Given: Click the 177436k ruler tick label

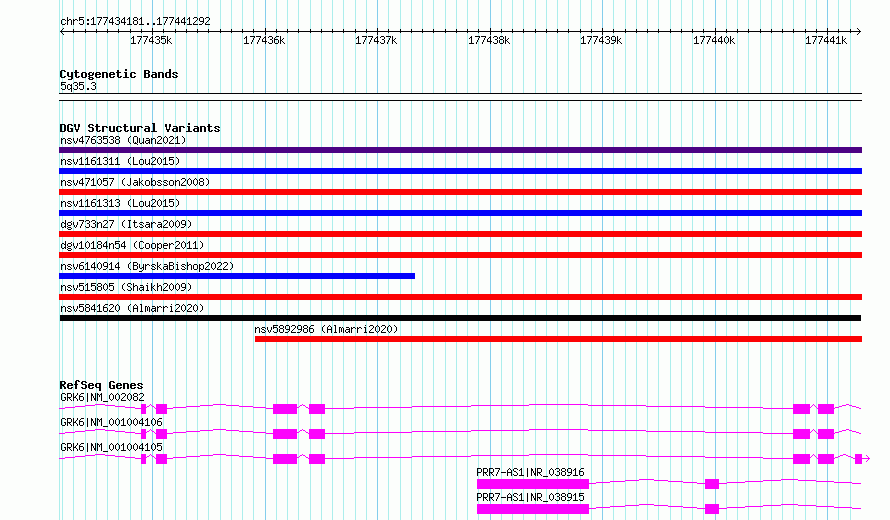Looking at the screenshot, I should [x=264, y=40].
